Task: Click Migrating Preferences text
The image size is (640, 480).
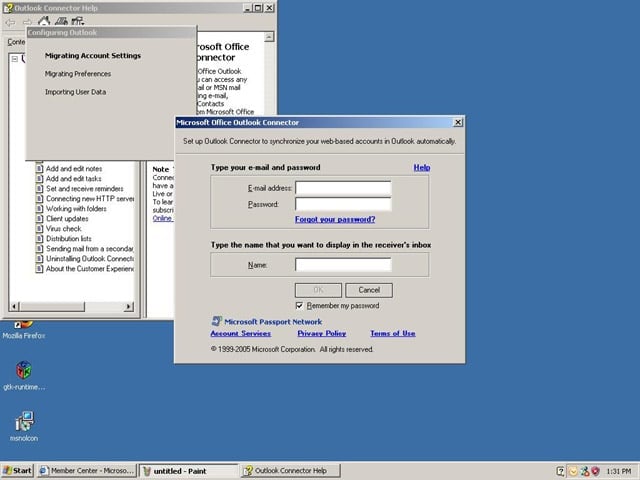Action: coord(78,74)
